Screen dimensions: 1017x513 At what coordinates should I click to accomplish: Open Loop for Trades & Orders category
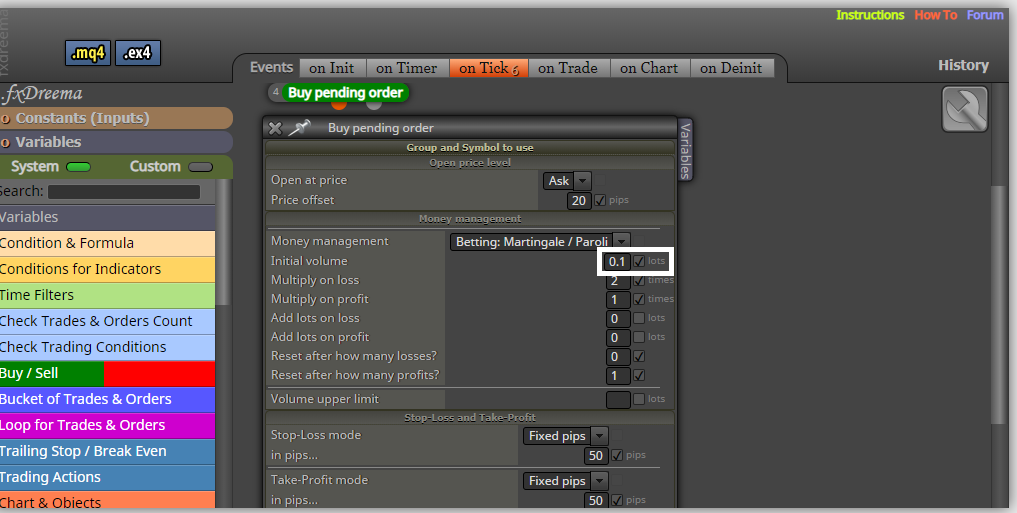pos(107,425)
